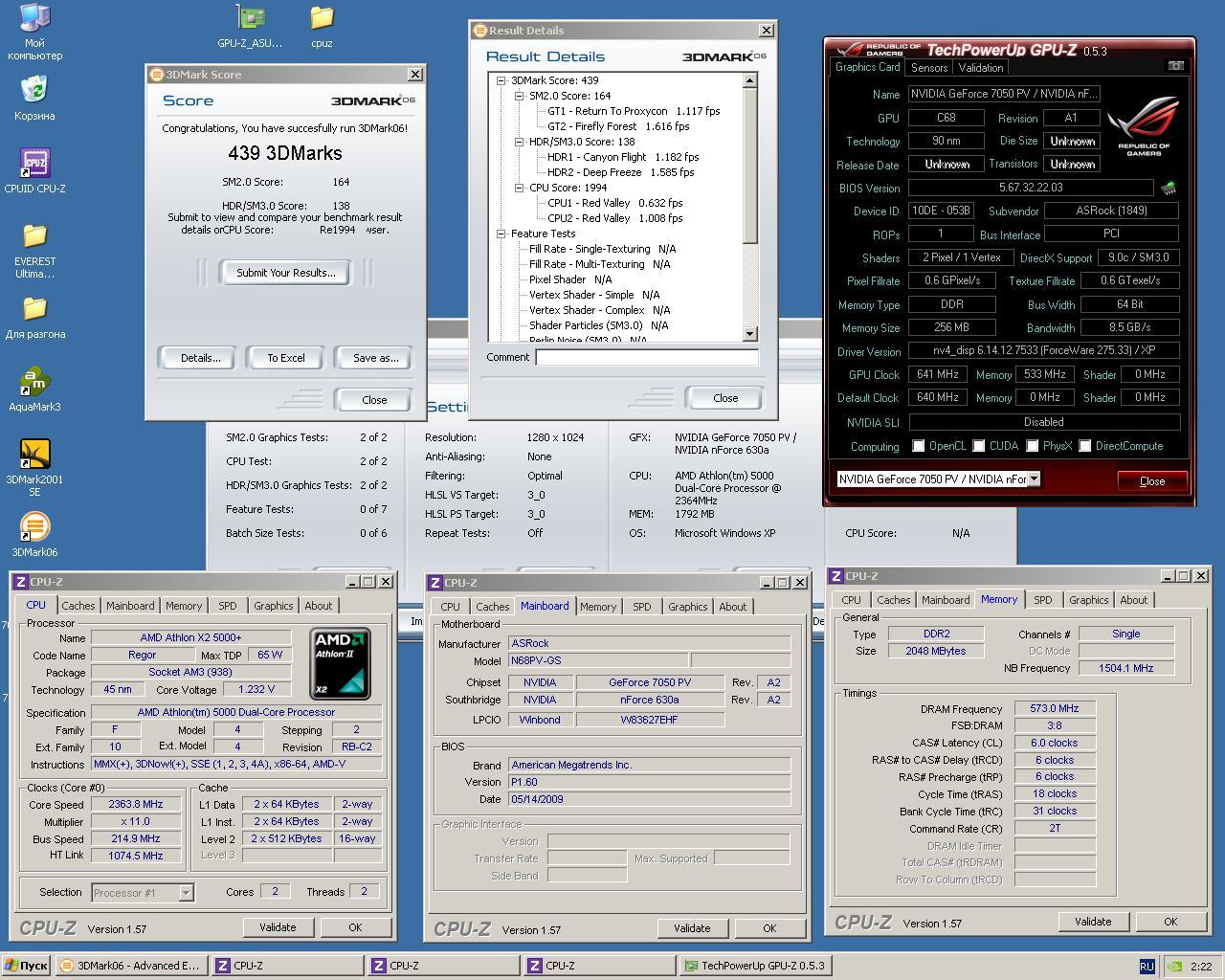Open the Caches tab in the CPU window
The height and width of the screenshot is (980, 1225).
(x=78, y=606)
